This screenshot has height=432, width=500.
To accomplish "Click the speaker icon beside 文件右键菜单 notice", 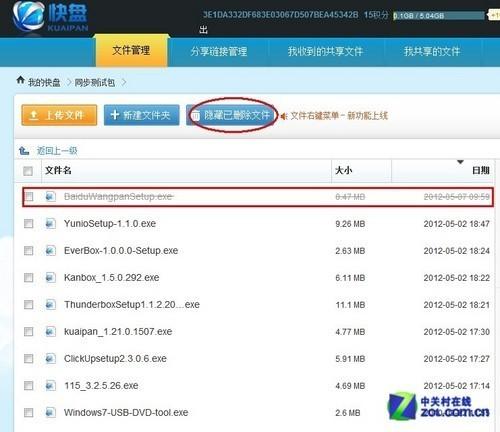I will [x=284, y=116].
